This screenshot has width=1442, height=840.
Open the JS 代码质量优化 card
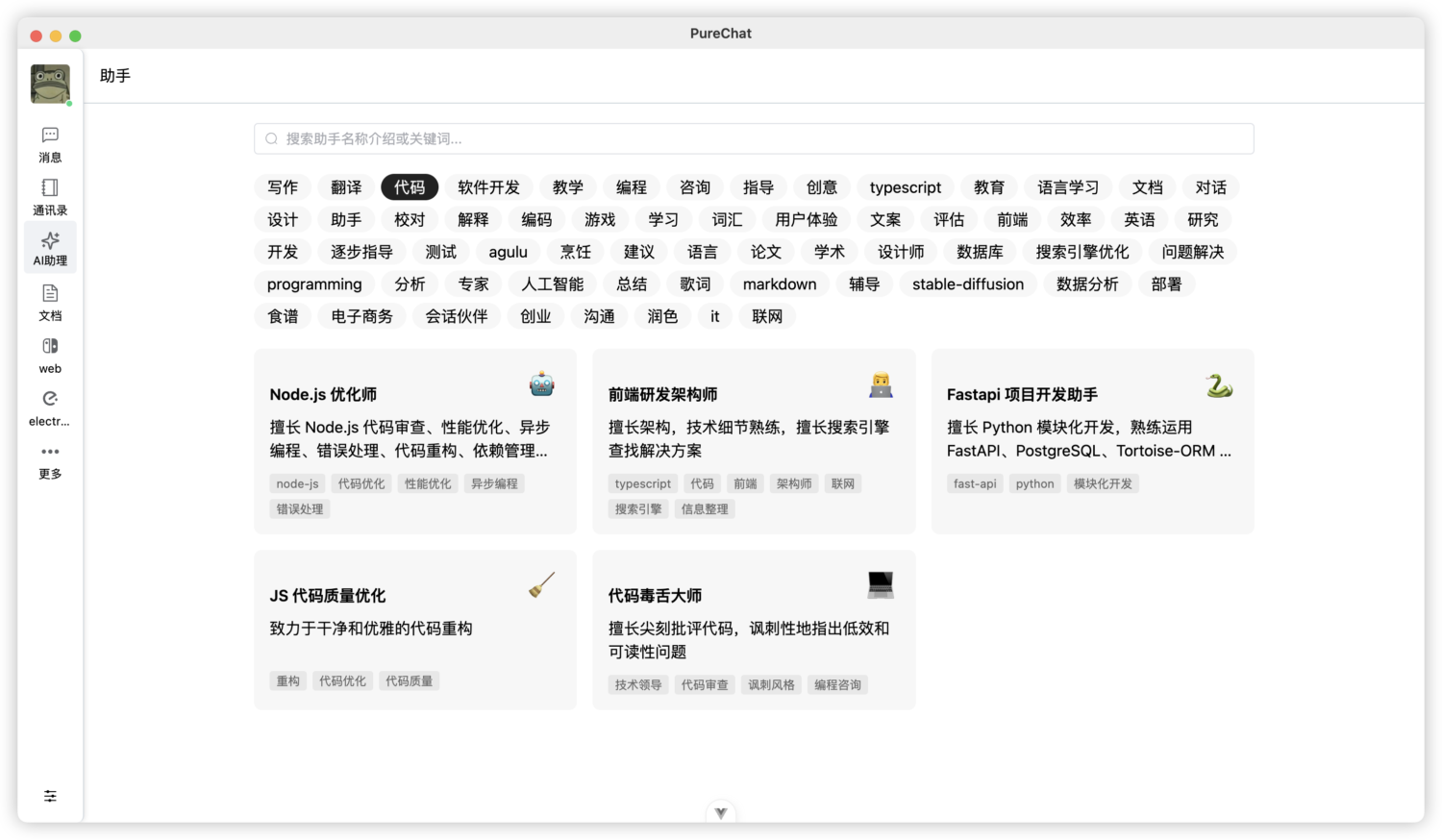click(x=415, y=630)
